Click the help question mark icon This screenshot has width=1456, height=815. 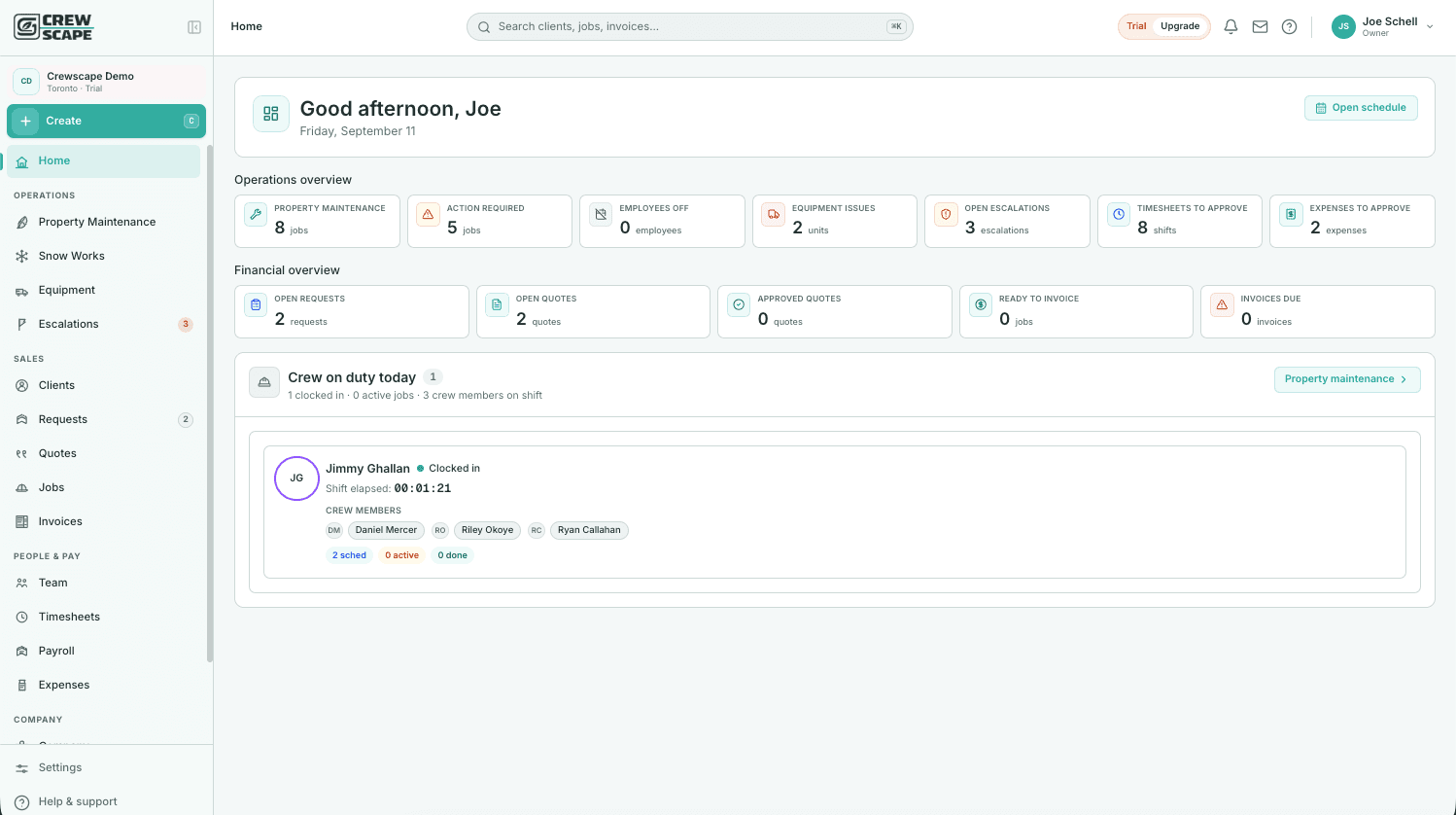pyautogui.click(x=1289, y=26)
